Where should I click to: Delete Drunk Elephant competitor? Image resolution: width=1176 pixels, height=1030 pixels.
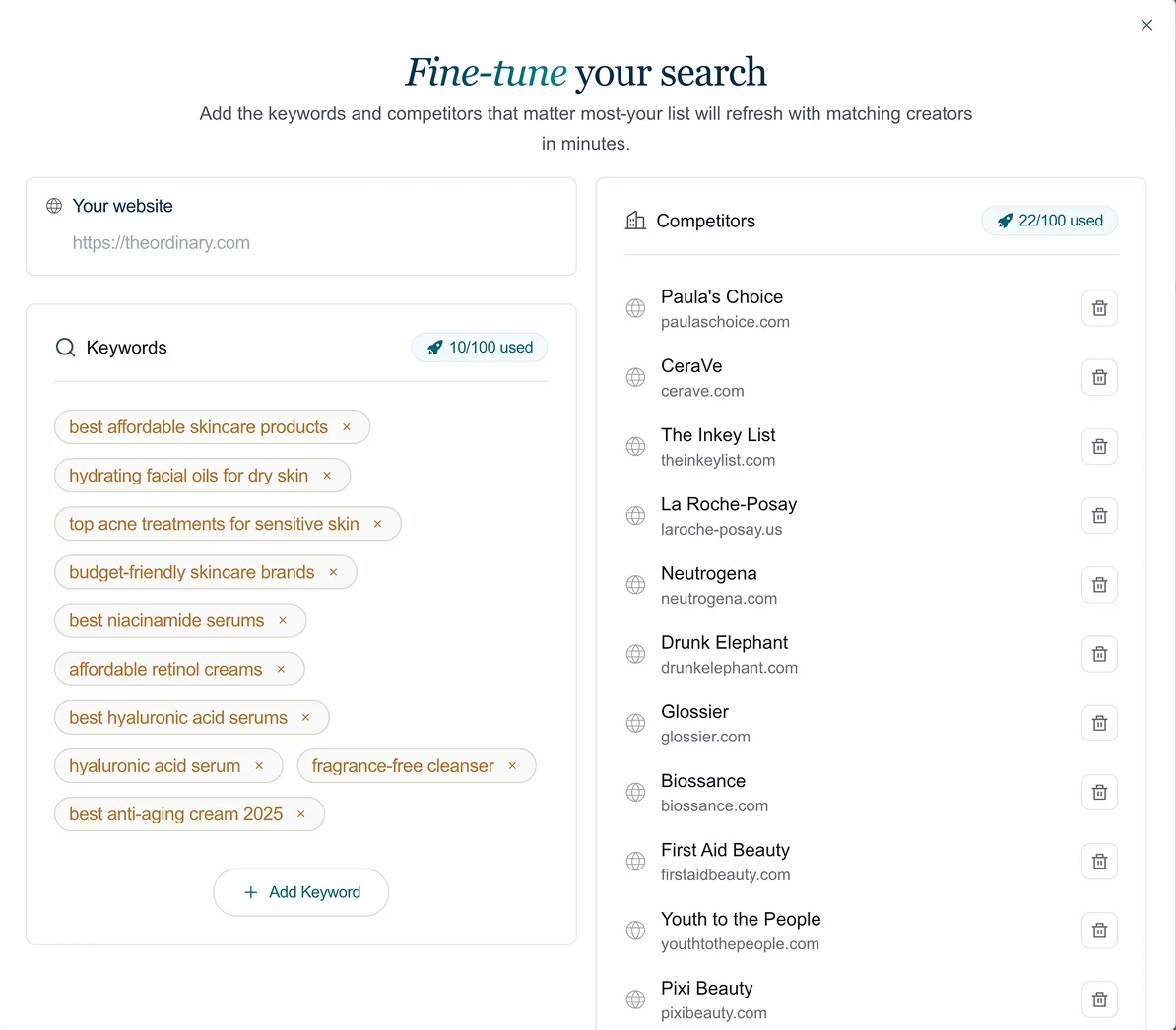point(1099,654)
